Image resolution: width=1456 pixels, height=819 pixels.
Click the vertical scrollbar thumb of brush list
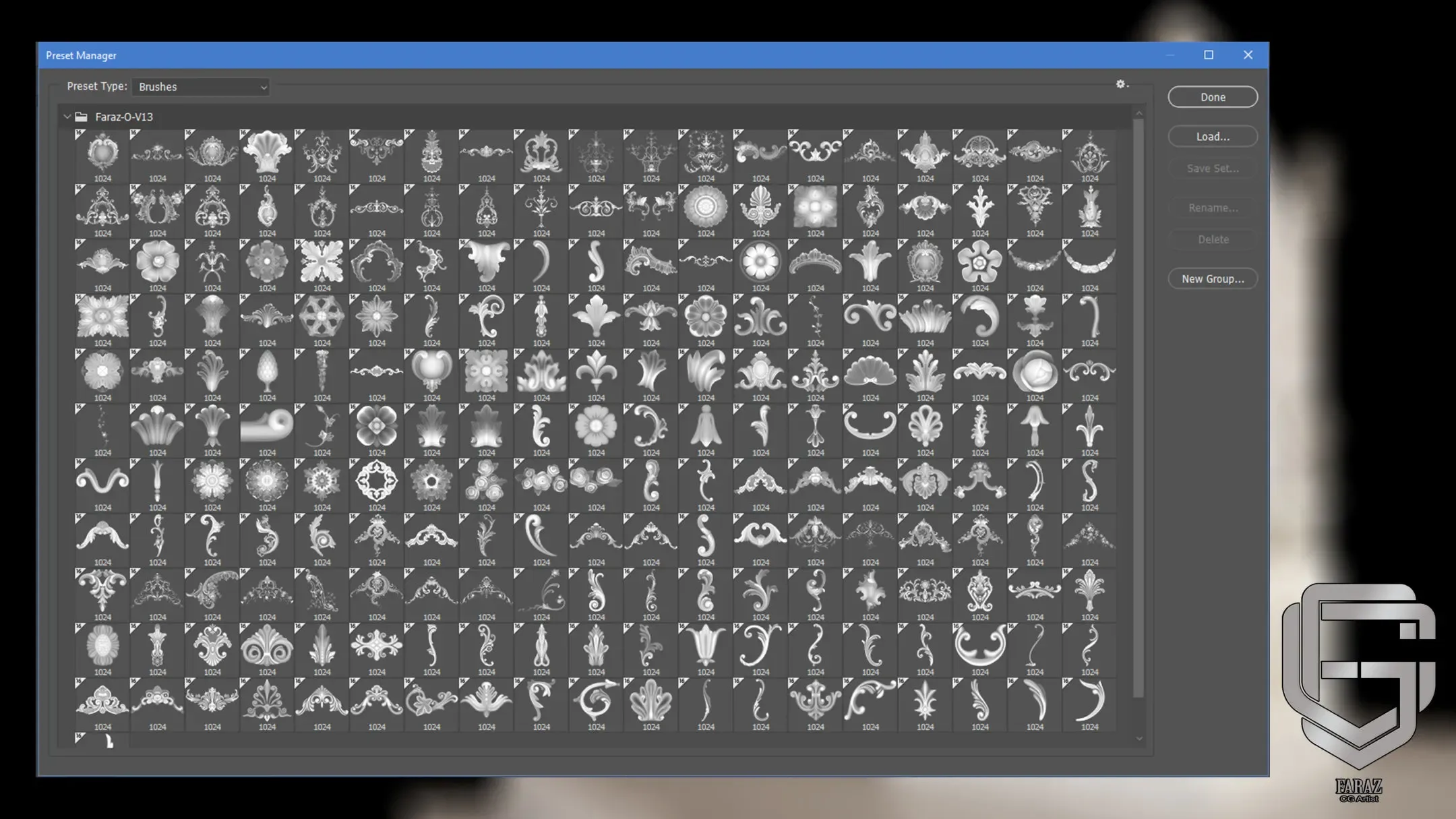tap(1139, 404)
